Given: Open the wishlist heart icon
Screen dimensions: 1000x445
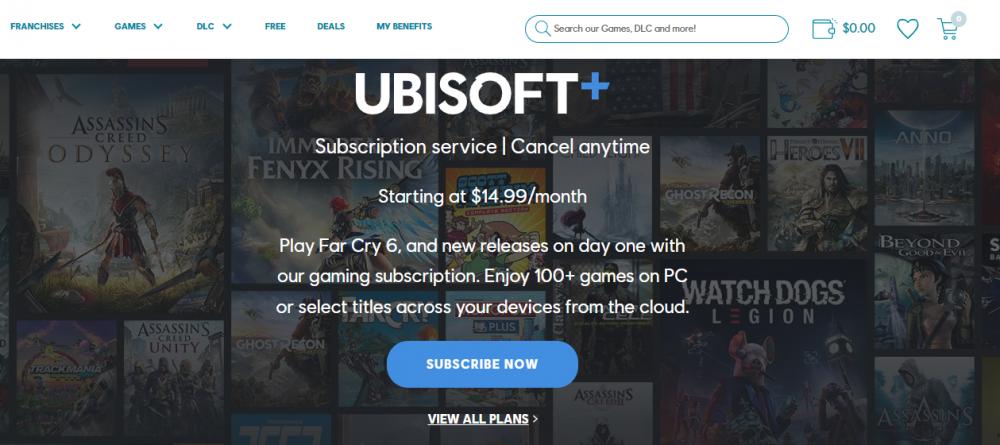Looking at the screenshot, I should 907,28.
